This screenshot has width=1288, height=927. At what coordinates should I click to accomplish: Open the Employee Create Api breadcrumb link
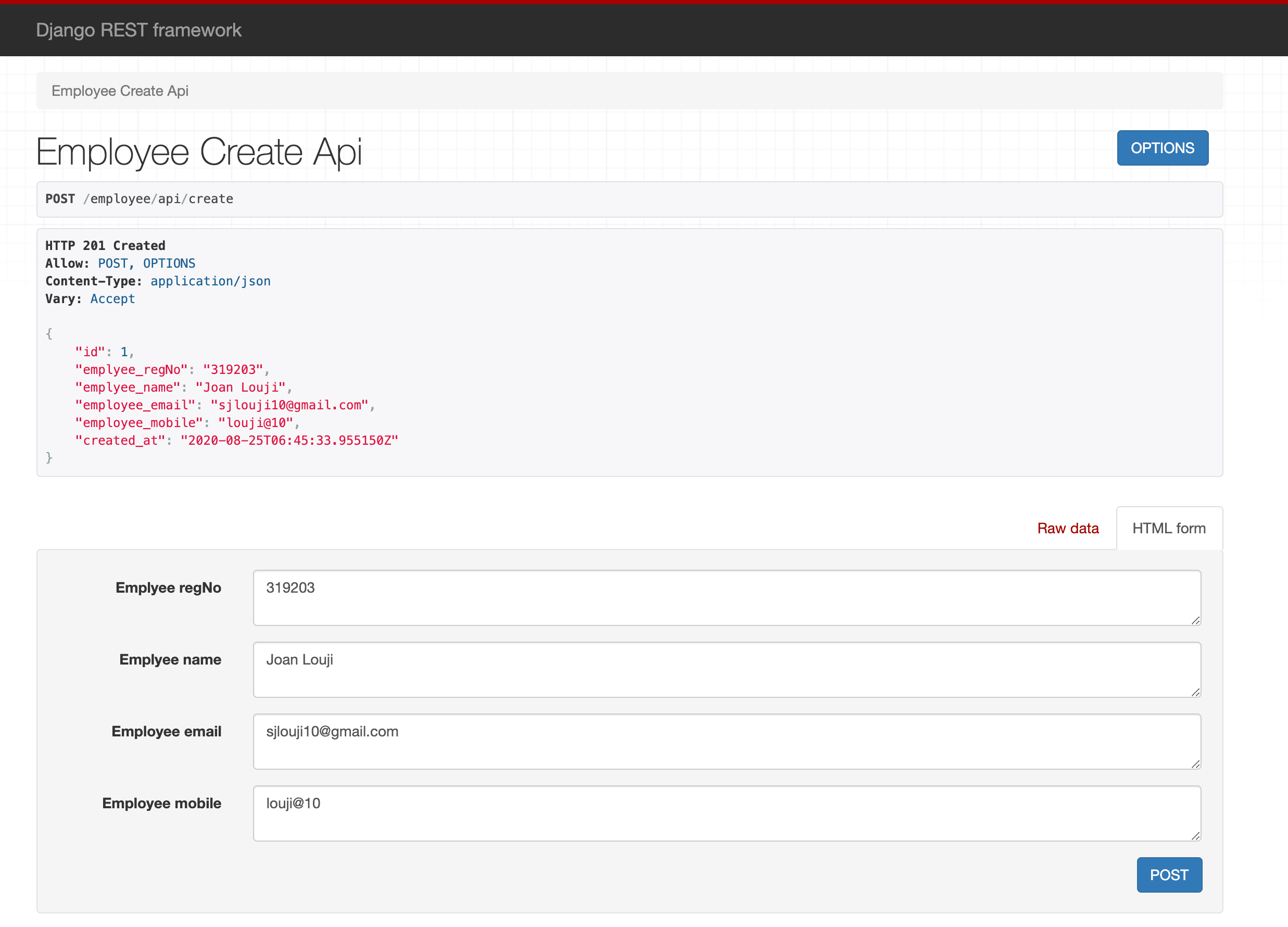[120, 90]
